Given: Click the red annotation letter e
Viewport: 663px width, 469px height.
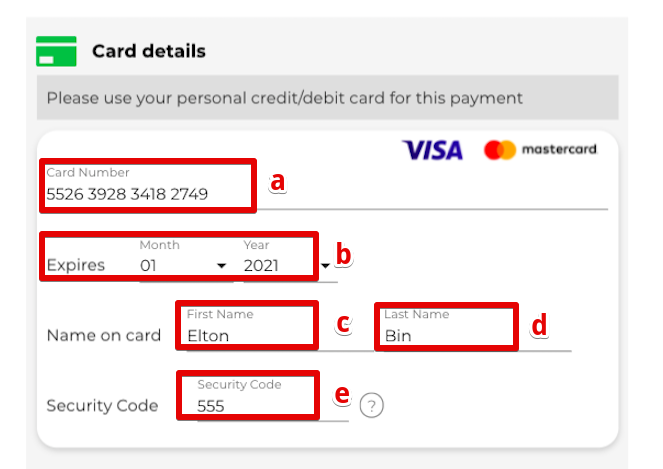Looking at the screenshot, I should 342,395.
